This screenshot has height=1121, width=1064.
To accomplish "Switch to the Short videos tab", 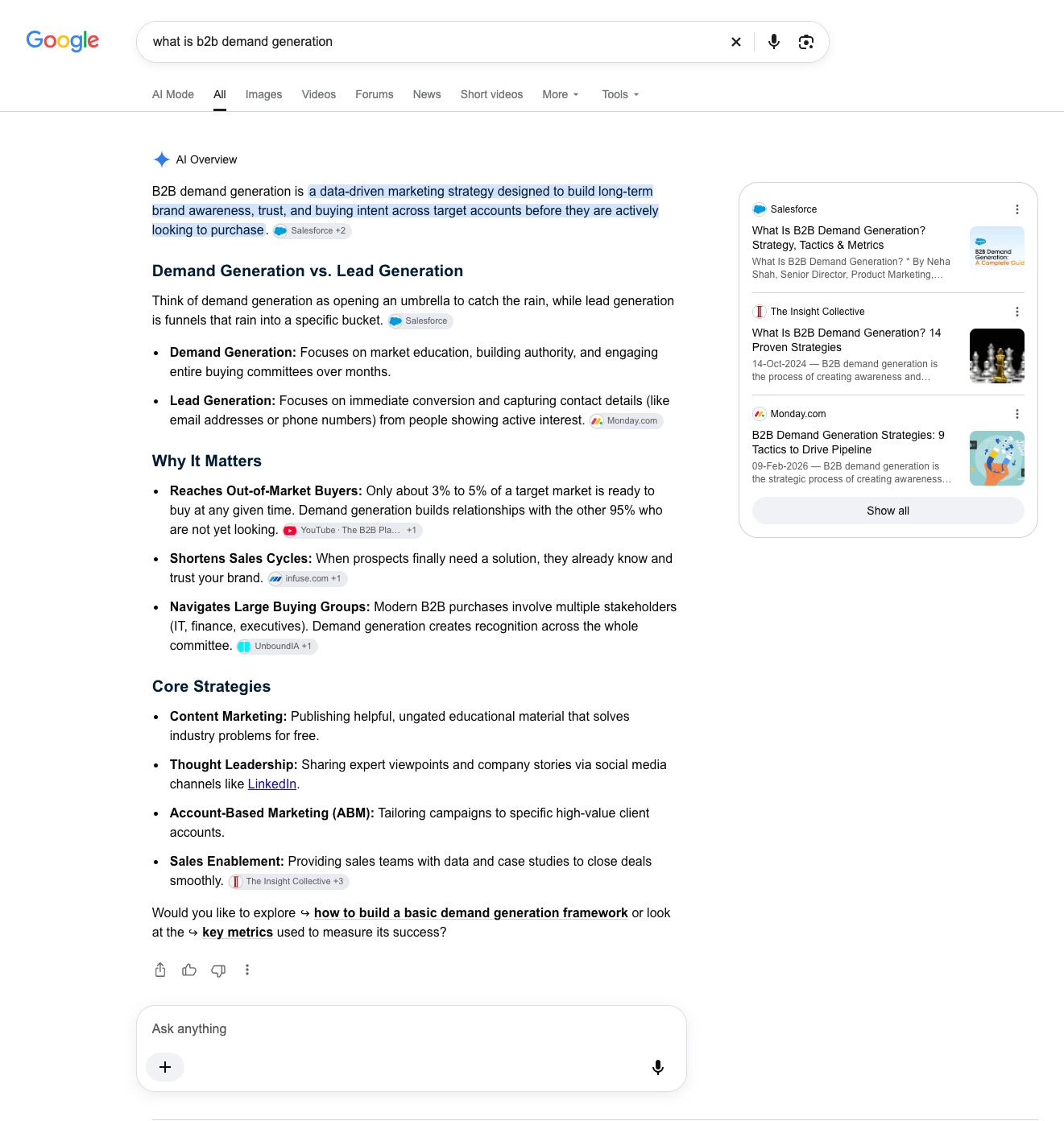I will click(491, 94).
